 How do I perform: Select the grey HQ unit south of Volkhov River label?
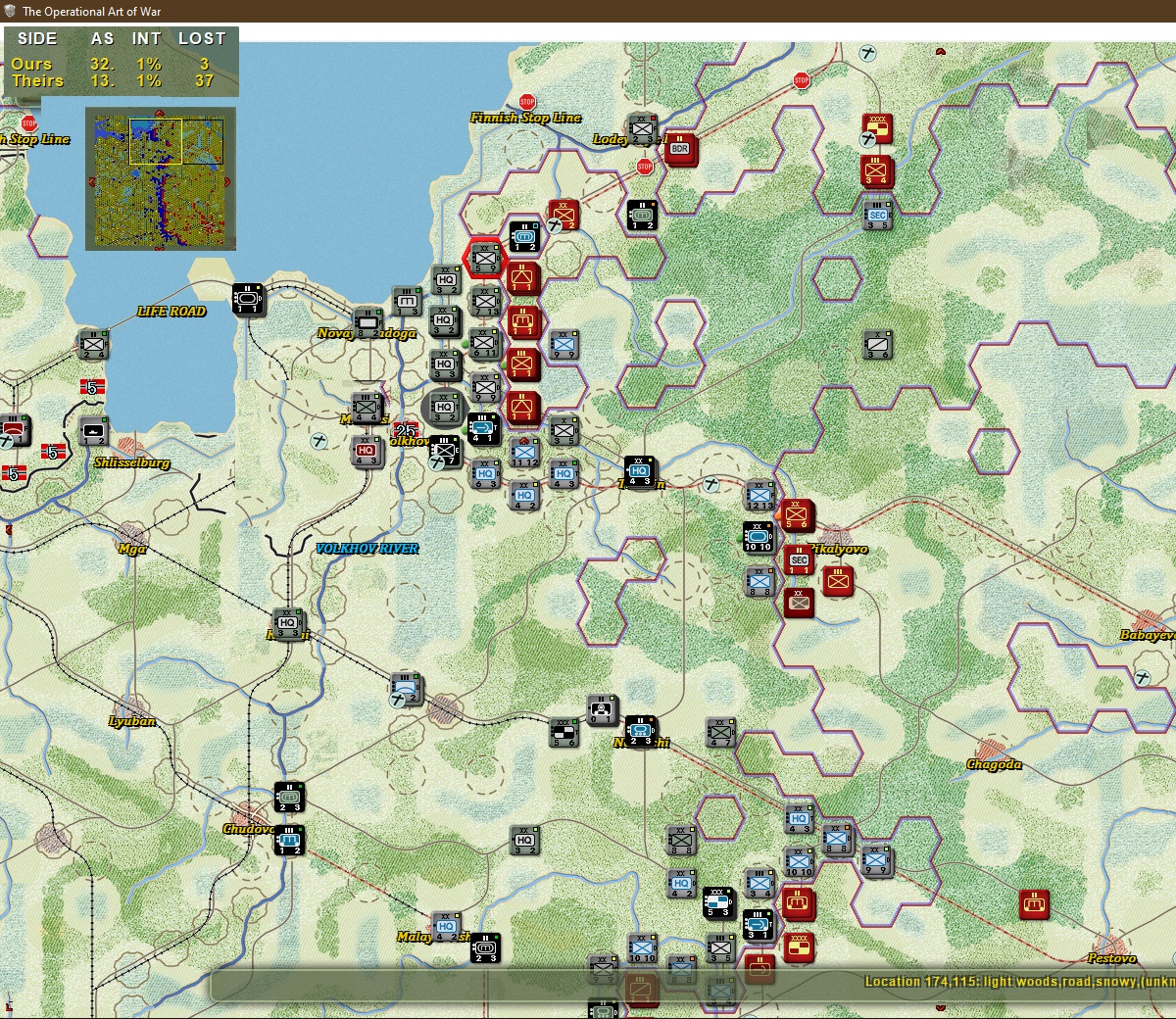288,624
